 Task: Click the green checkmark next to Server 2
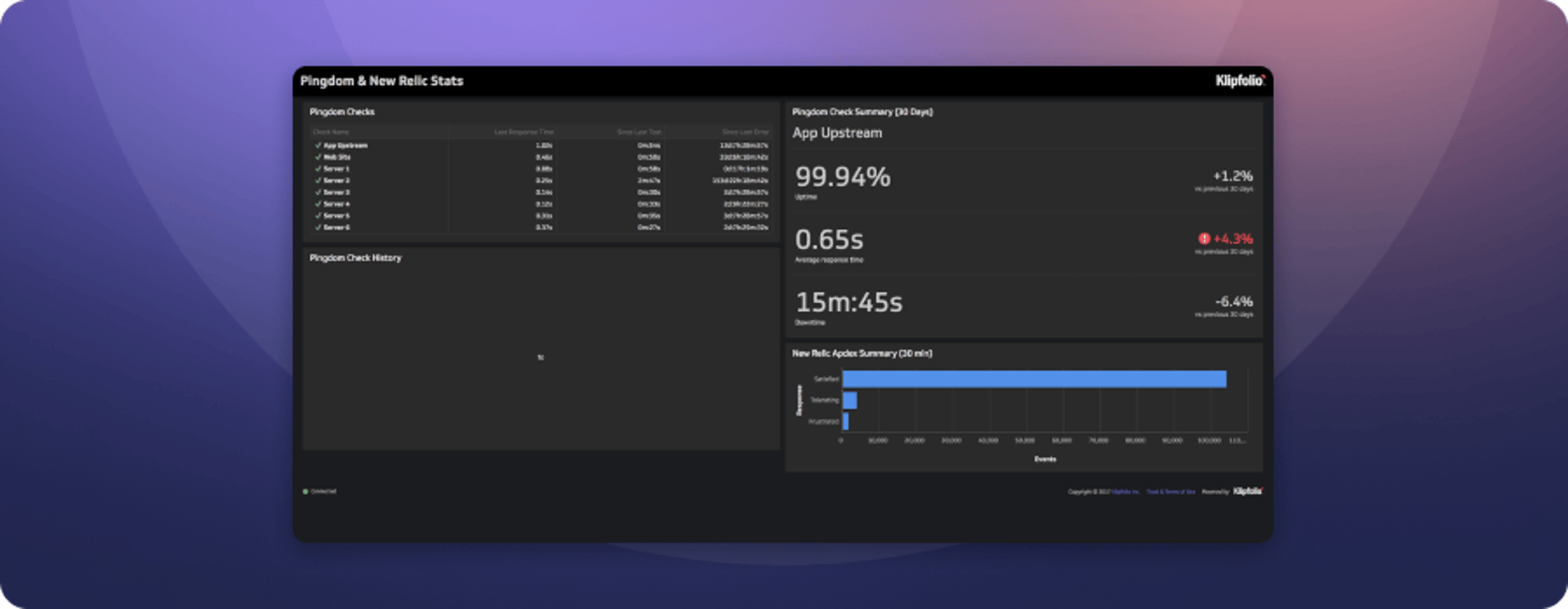point(318,180)
